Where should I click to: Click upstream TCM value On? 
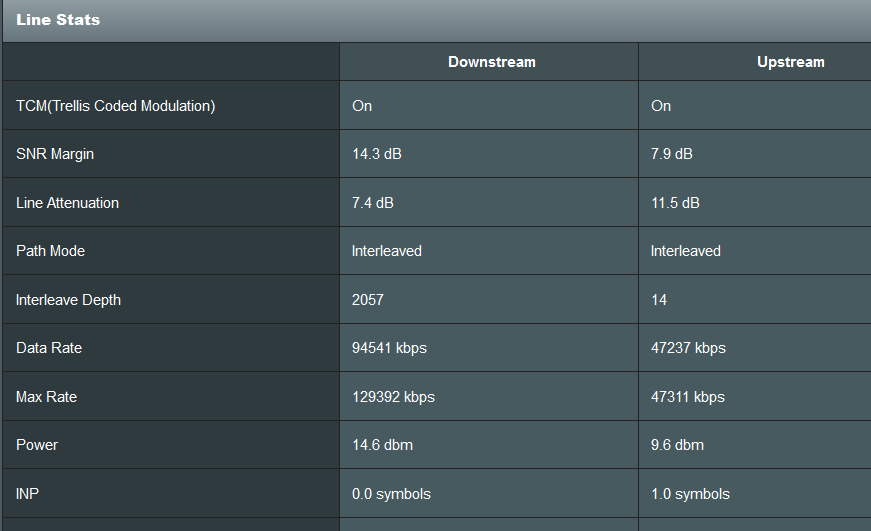pyautogui.click(x=661, y=106)
